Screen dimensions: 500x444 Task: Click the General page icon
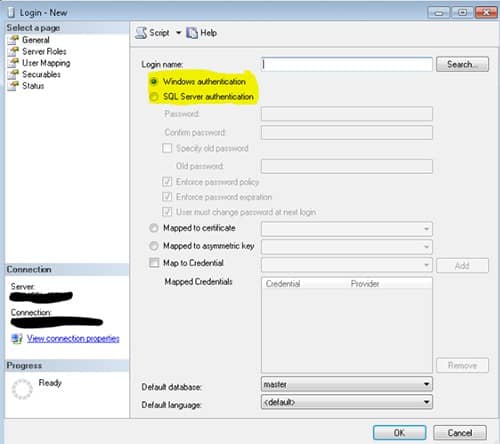point(14,40)
